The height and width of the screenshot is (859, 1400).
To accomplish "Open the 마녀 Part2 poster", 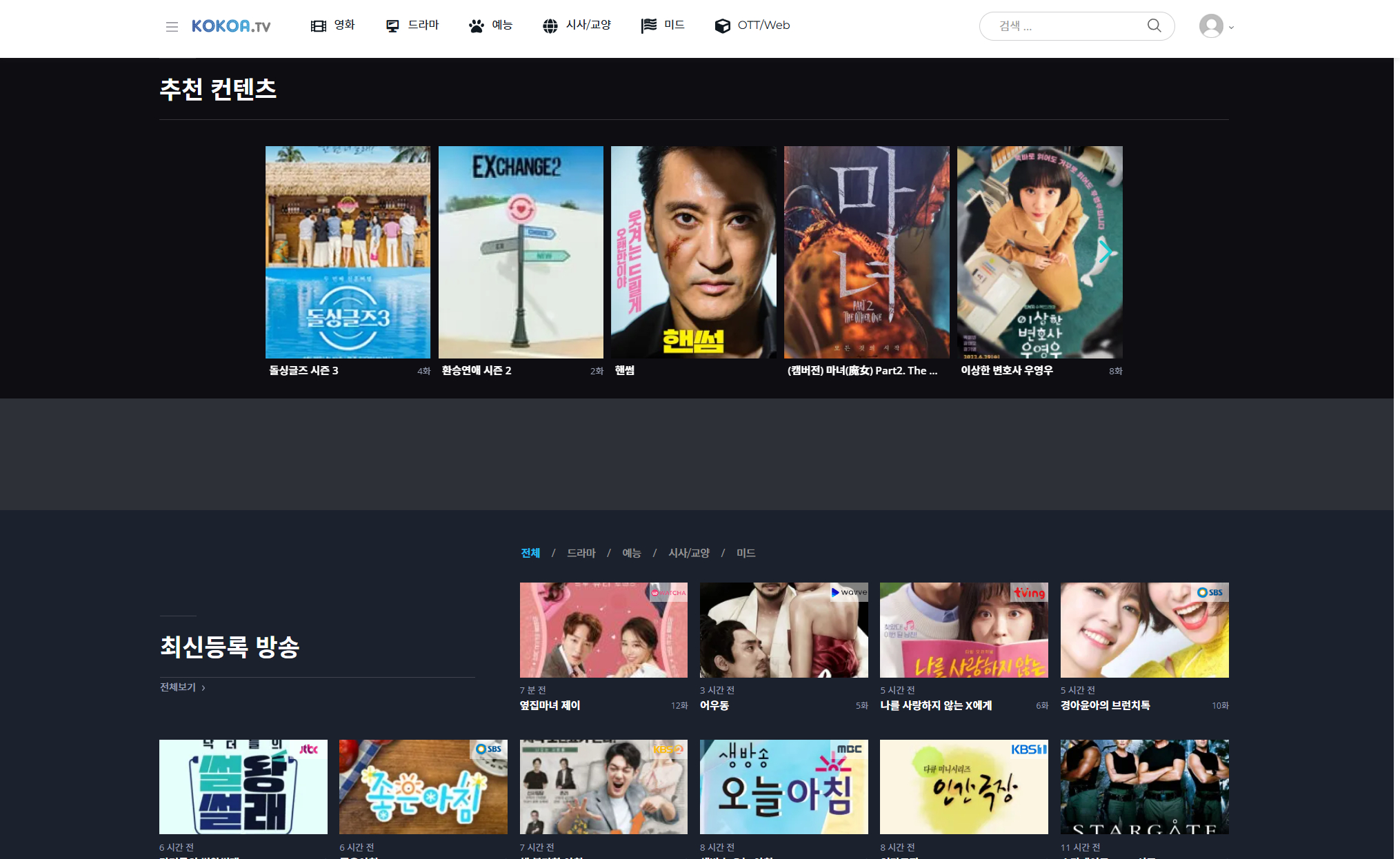I will pos(866,252).
